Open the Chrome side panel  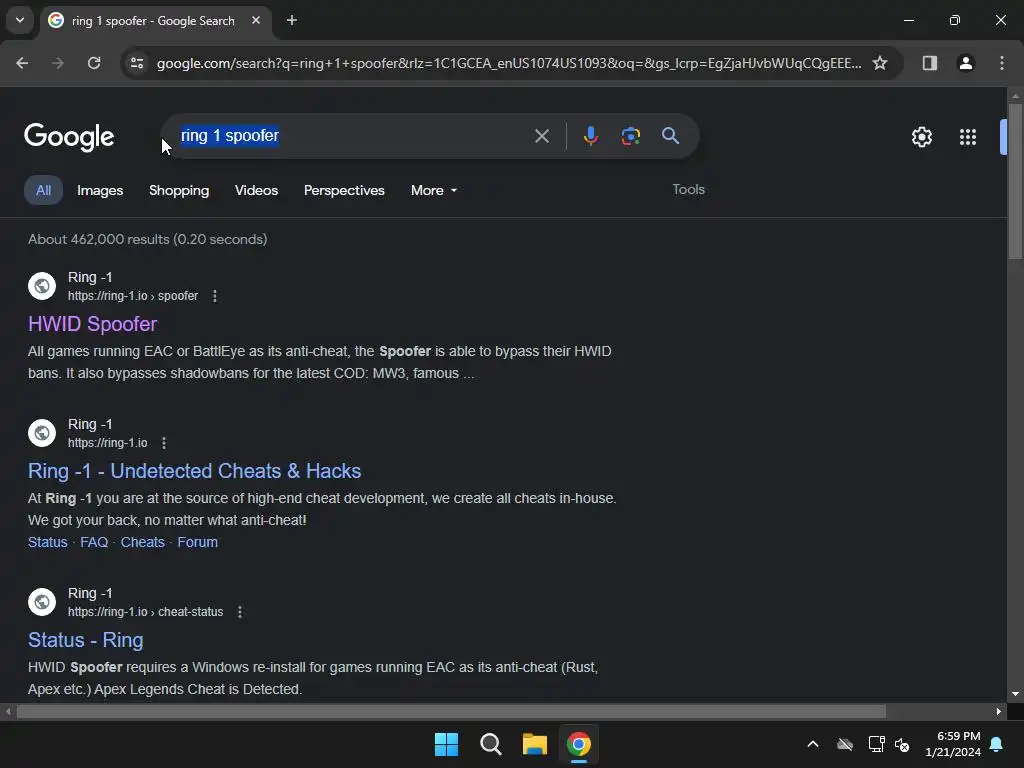click(929, 63)
